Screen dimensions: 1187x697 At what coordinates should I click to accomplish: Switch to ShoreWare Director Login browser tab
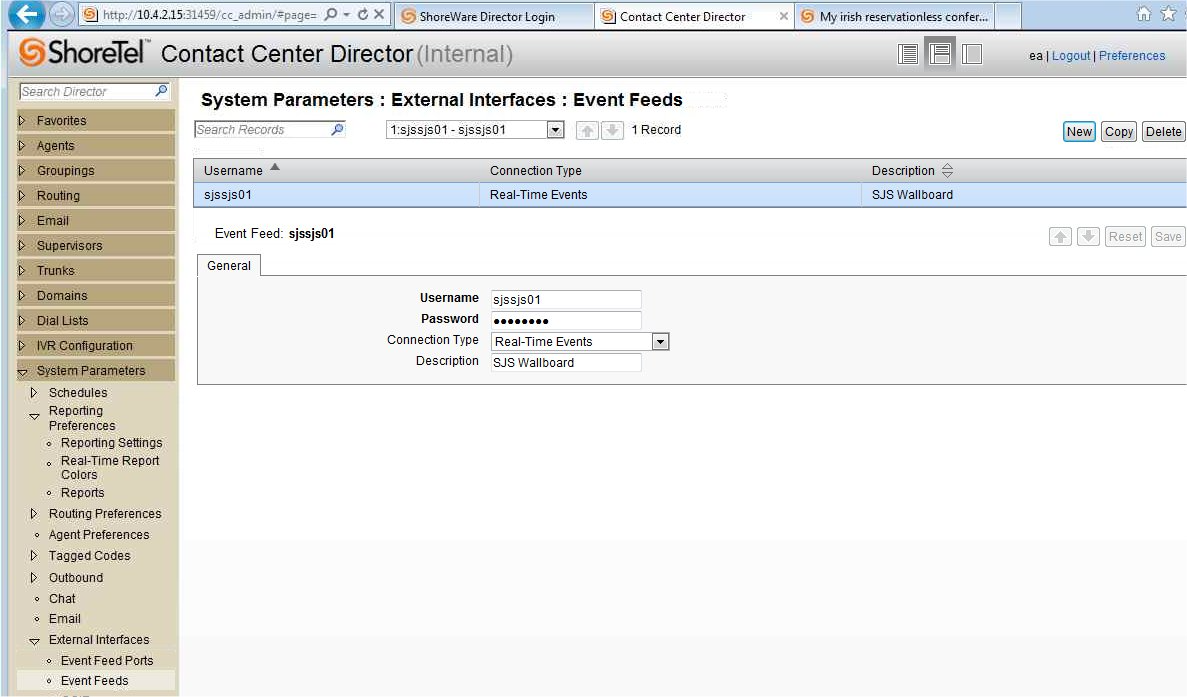[x=486, y=17]
